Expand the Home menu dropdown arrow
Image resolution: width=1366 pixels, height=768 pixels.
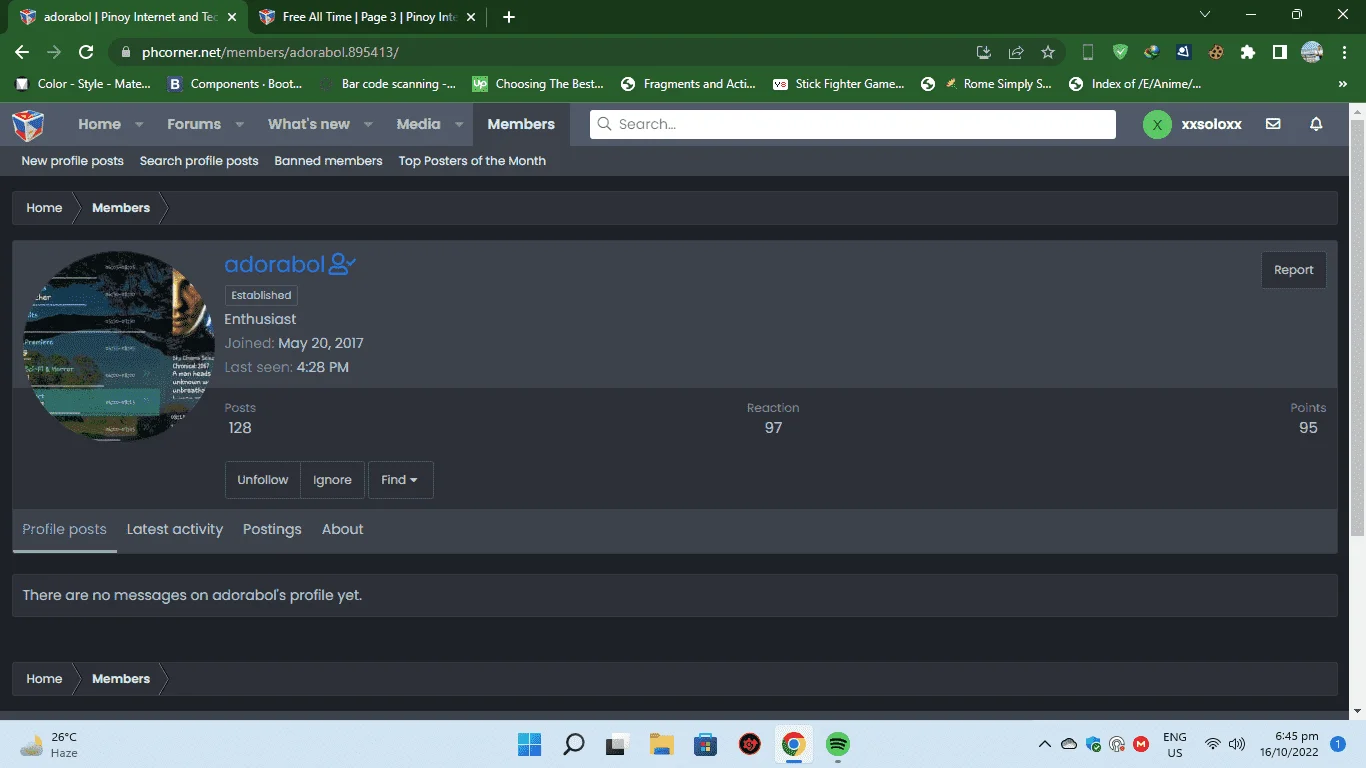click(139, 125)
